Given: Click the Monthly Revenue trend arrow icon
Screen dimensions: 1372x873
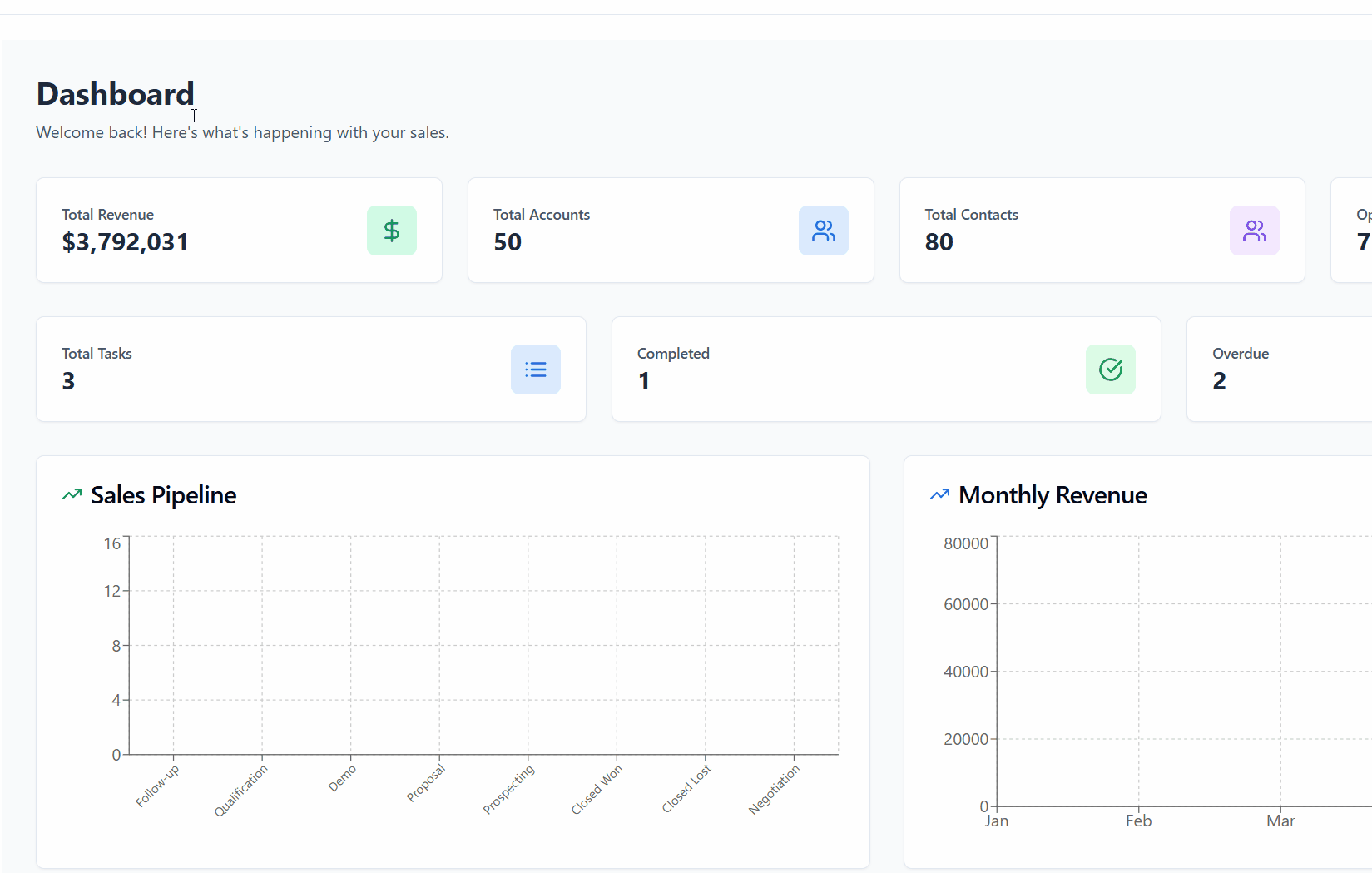Looking at the screenshot, I should [x=940, y=494].
